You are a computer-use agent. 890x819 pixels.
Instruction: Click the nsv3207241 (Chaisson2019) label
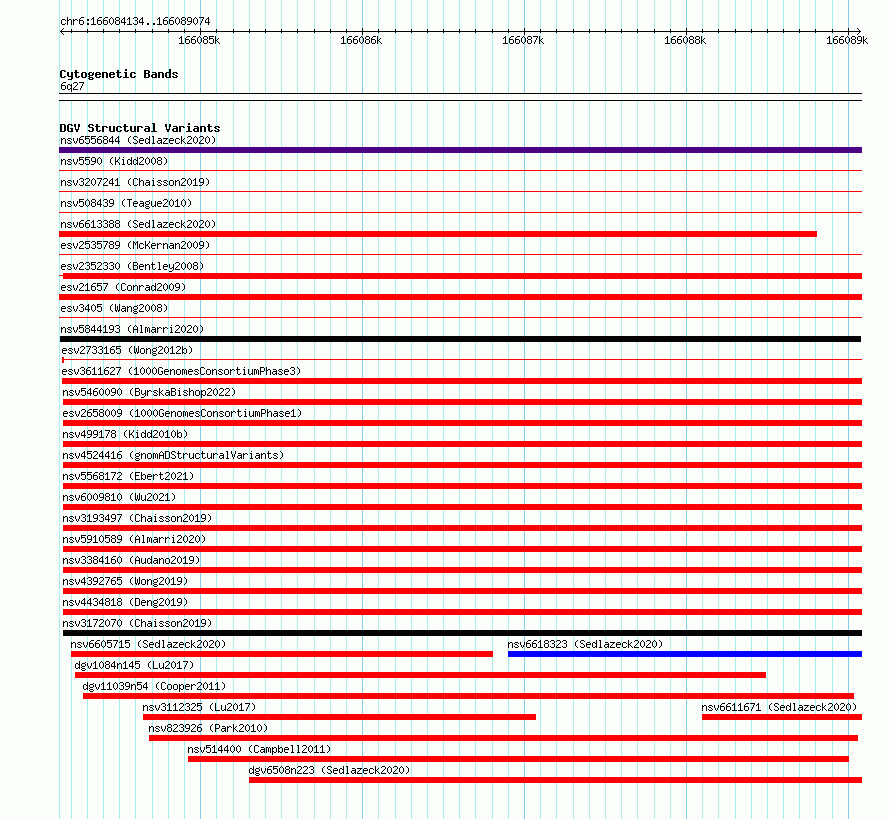click(135, 182)
